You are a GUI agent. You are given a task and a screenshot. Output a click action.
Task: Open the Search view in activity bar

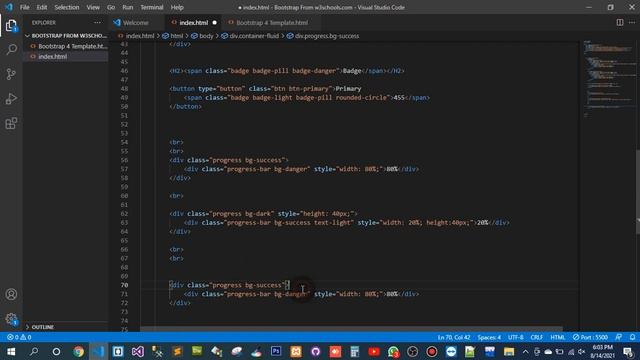11,50
